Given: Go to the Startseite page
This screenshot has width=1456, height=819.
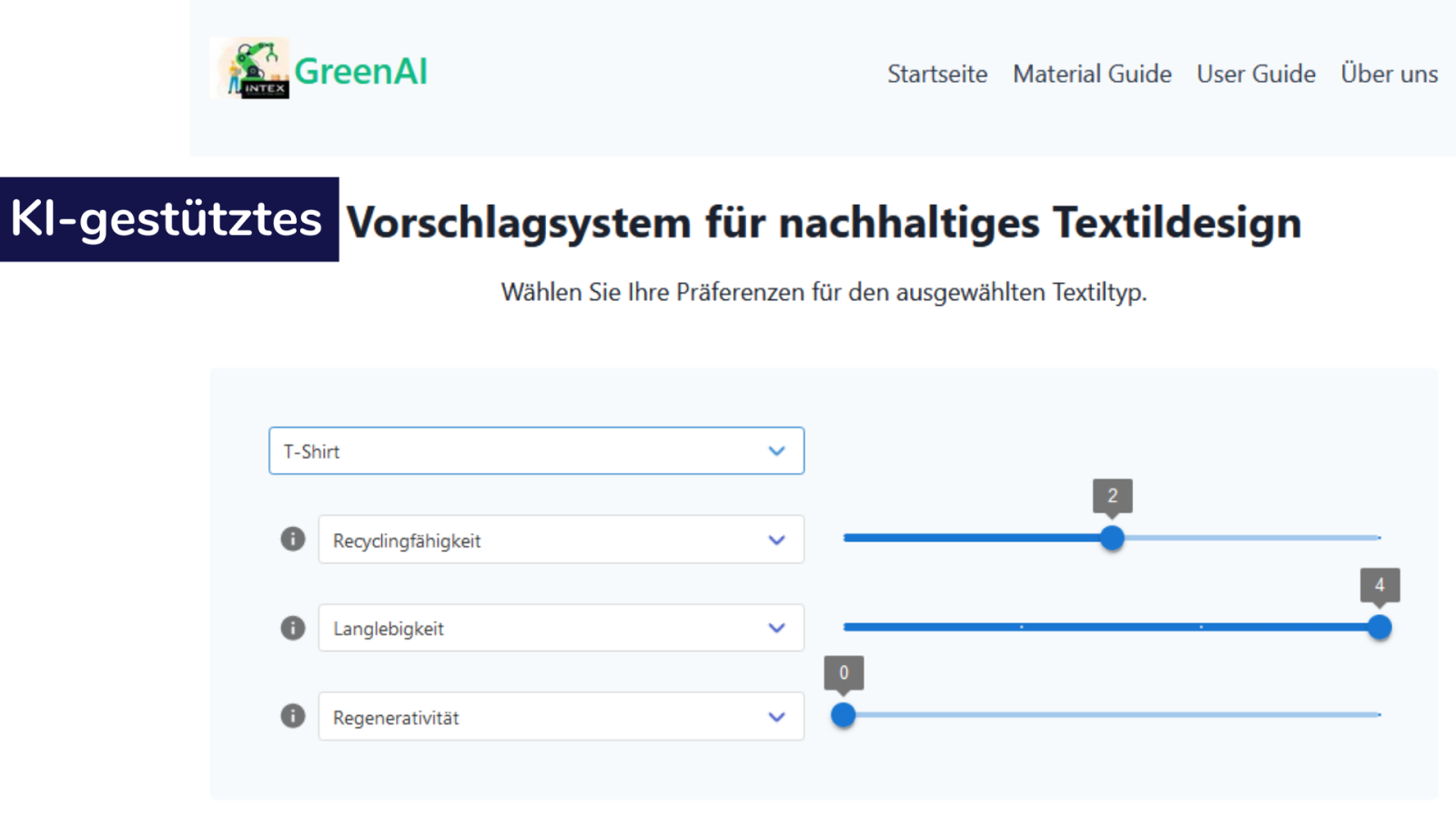Looking at the screenshot, I should (x=937, y=74).
